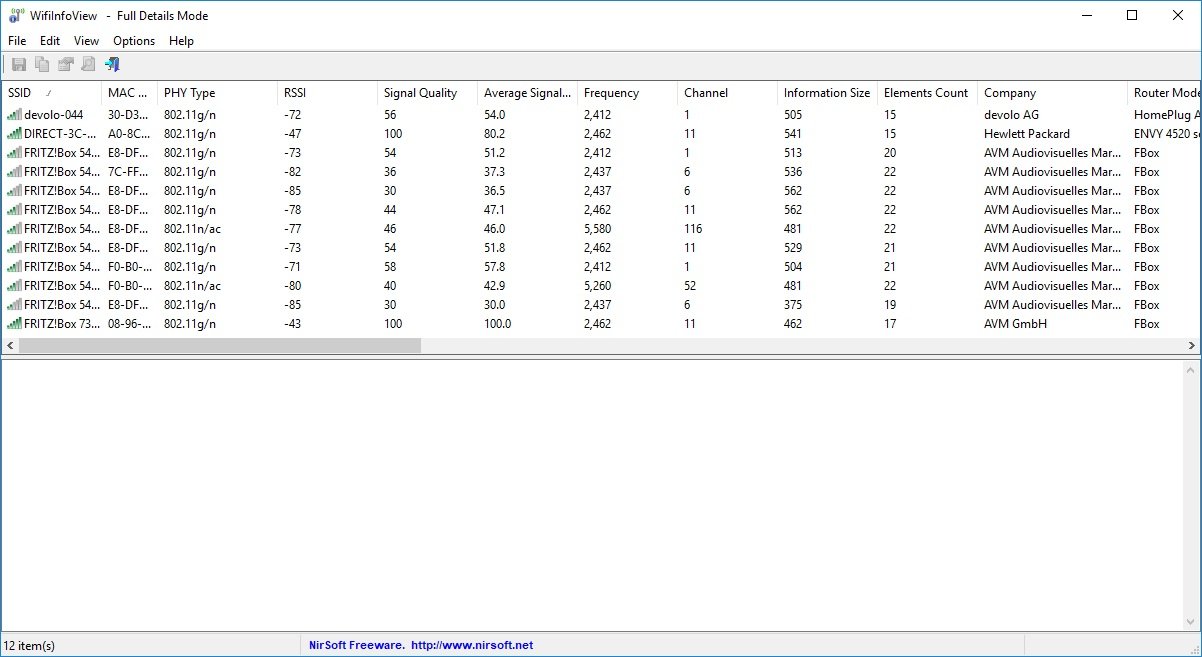Click the Exit door toolbar icon
The width and height of the screenshot is (1202, 657).
(112, 65)
